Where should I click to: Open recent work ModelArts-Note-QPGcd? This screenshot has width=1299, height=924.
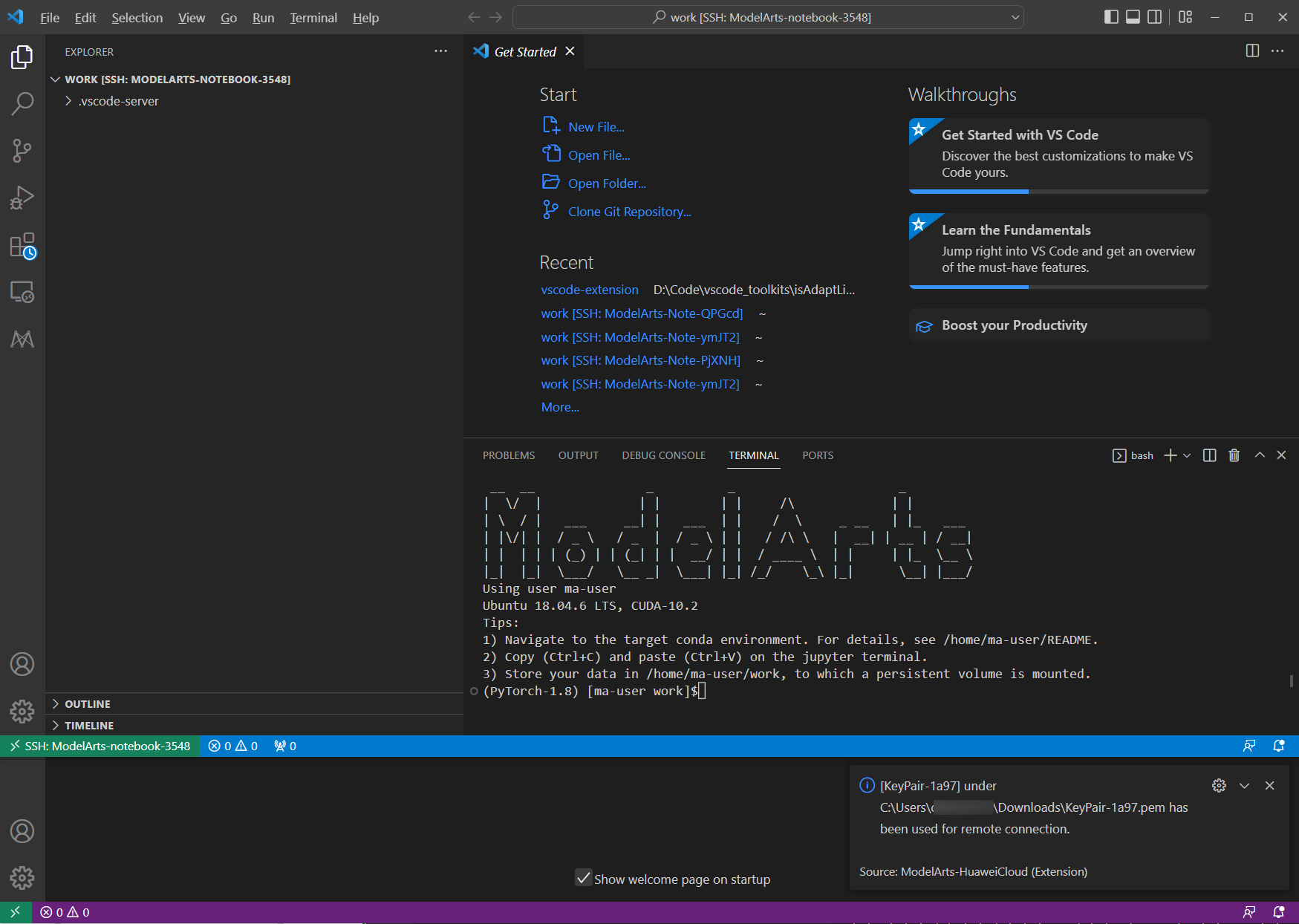pos(642,313)
